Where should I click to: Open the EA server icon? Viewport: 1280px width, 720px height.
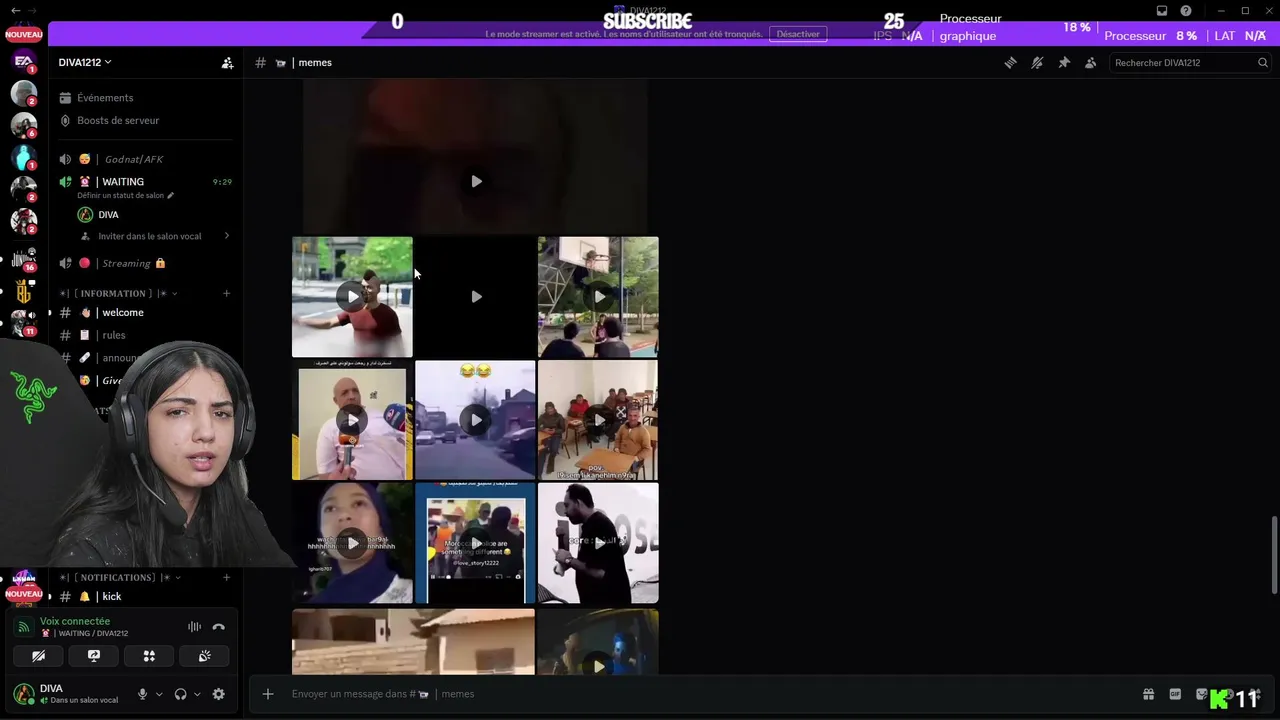coord(24,62)
